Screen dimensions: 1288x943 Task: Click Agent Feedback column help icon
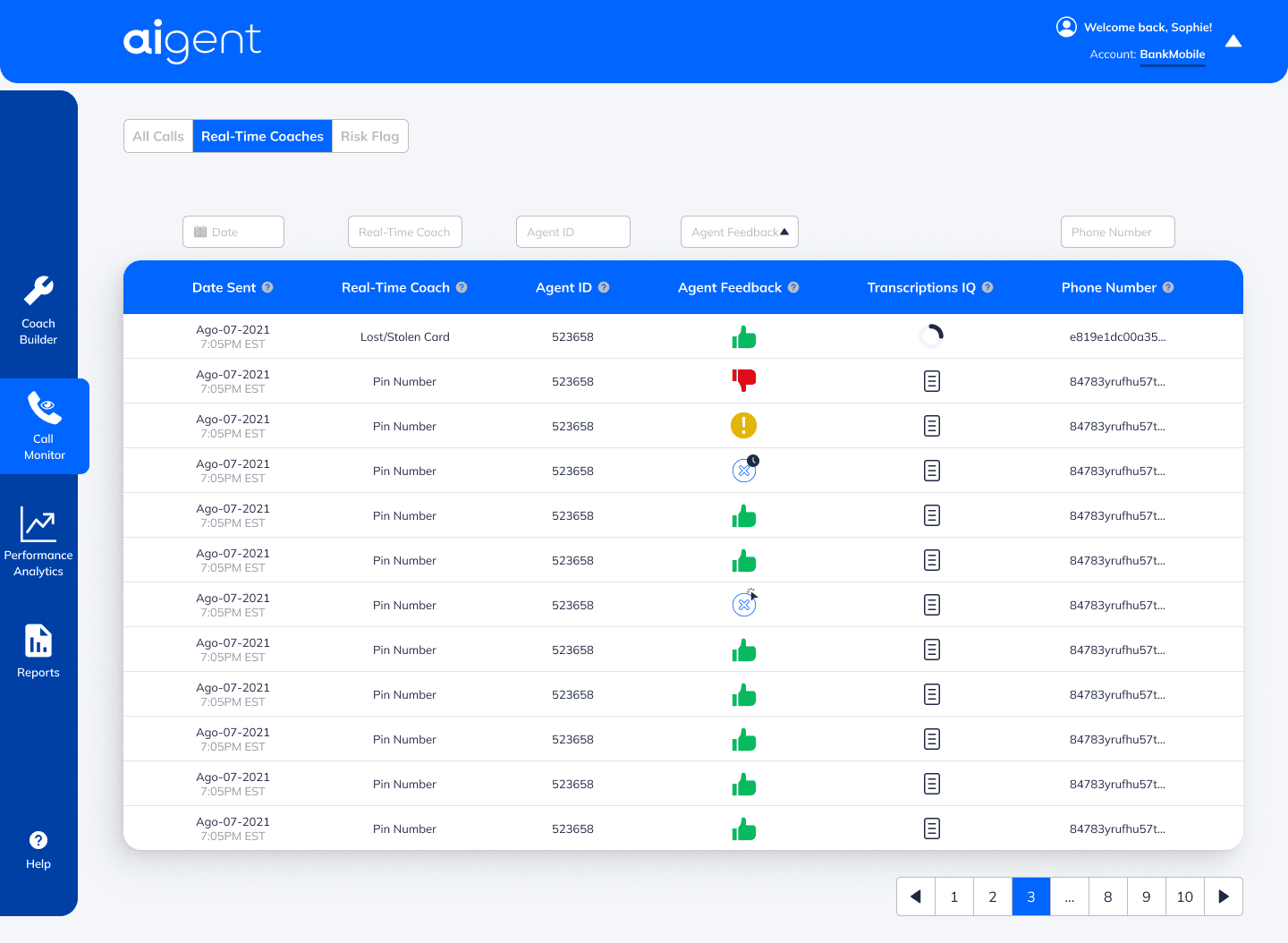point(793,287)
